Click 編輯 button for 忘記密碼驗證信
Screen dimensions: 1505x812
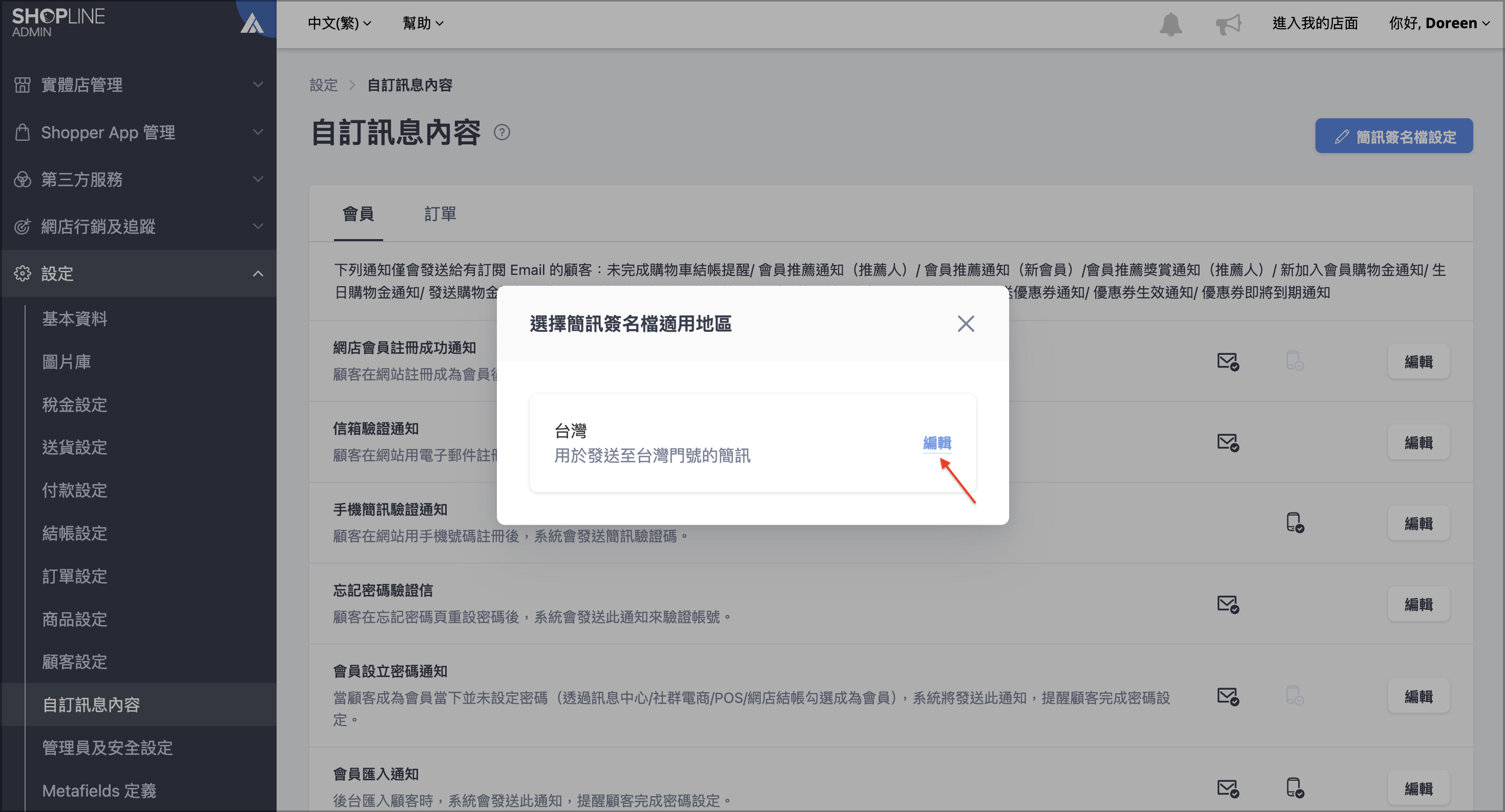pyautogui.click(x=1418, y=604)
